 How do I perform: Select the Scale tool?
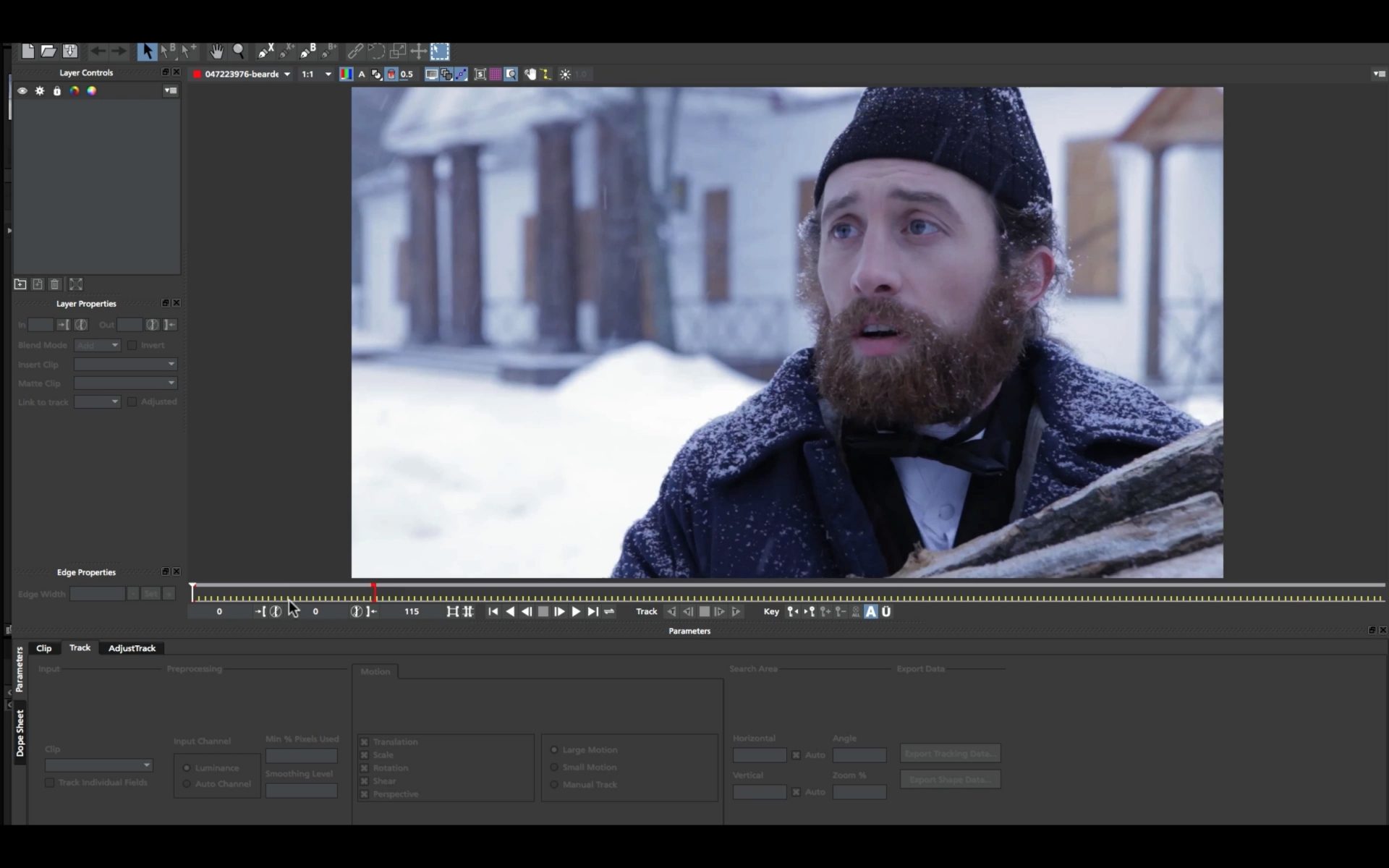397,51
